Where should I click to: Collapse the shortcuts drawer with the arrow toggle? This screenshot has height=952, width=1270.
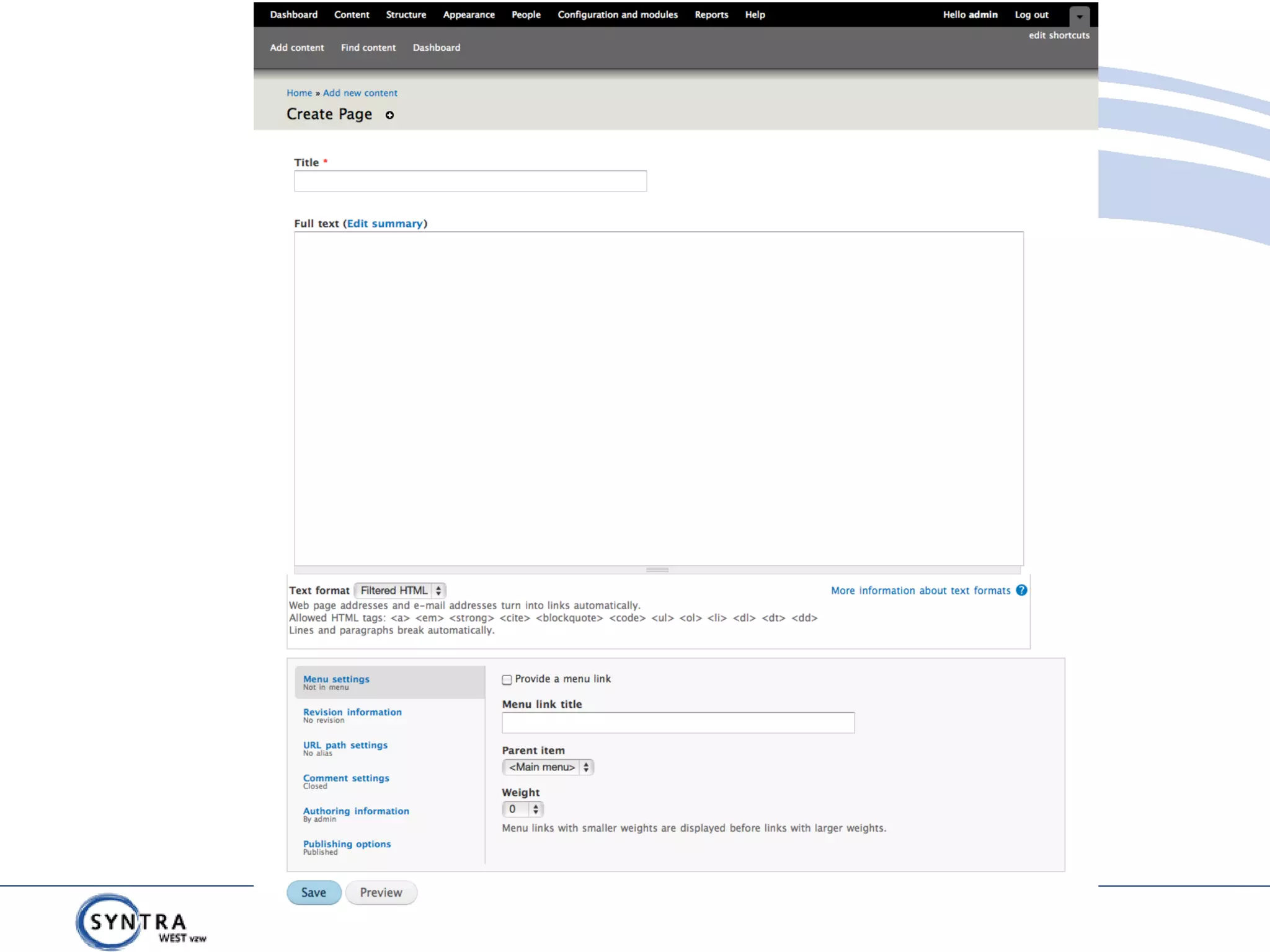[1079, 16]
